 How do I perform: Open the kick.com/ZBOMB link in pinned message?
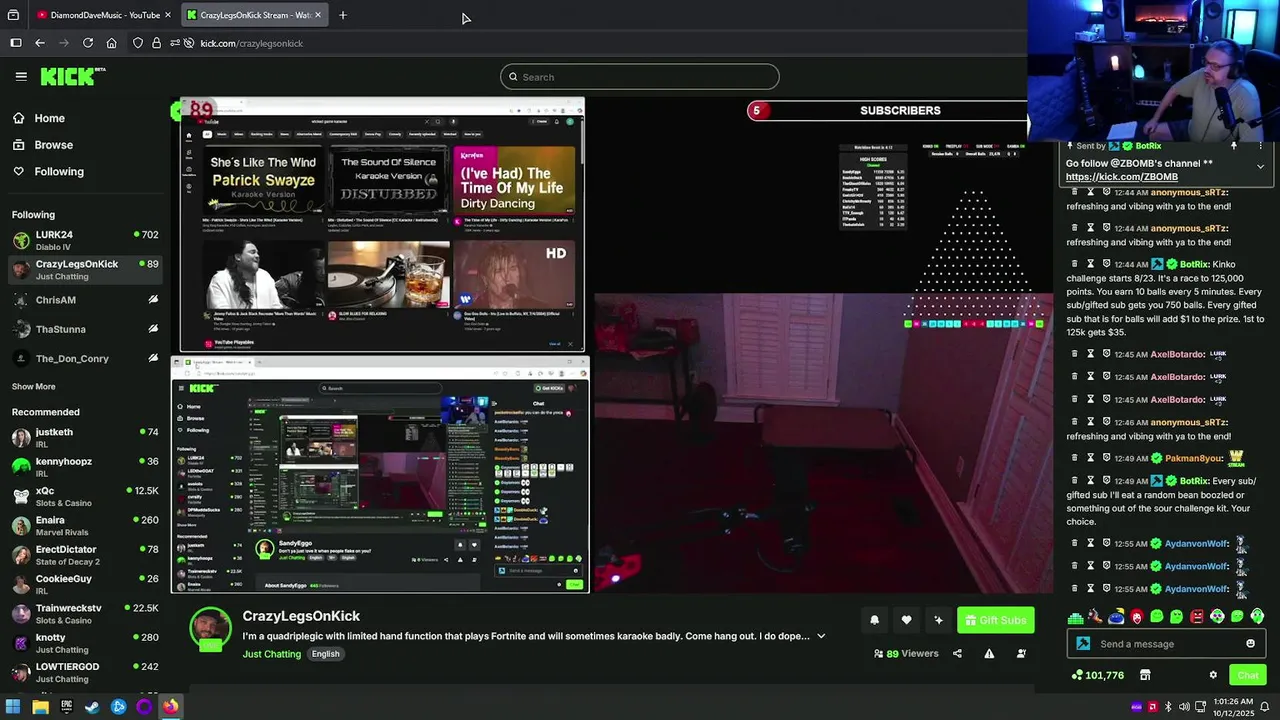pyautogui.click(x=1121, y=177)
